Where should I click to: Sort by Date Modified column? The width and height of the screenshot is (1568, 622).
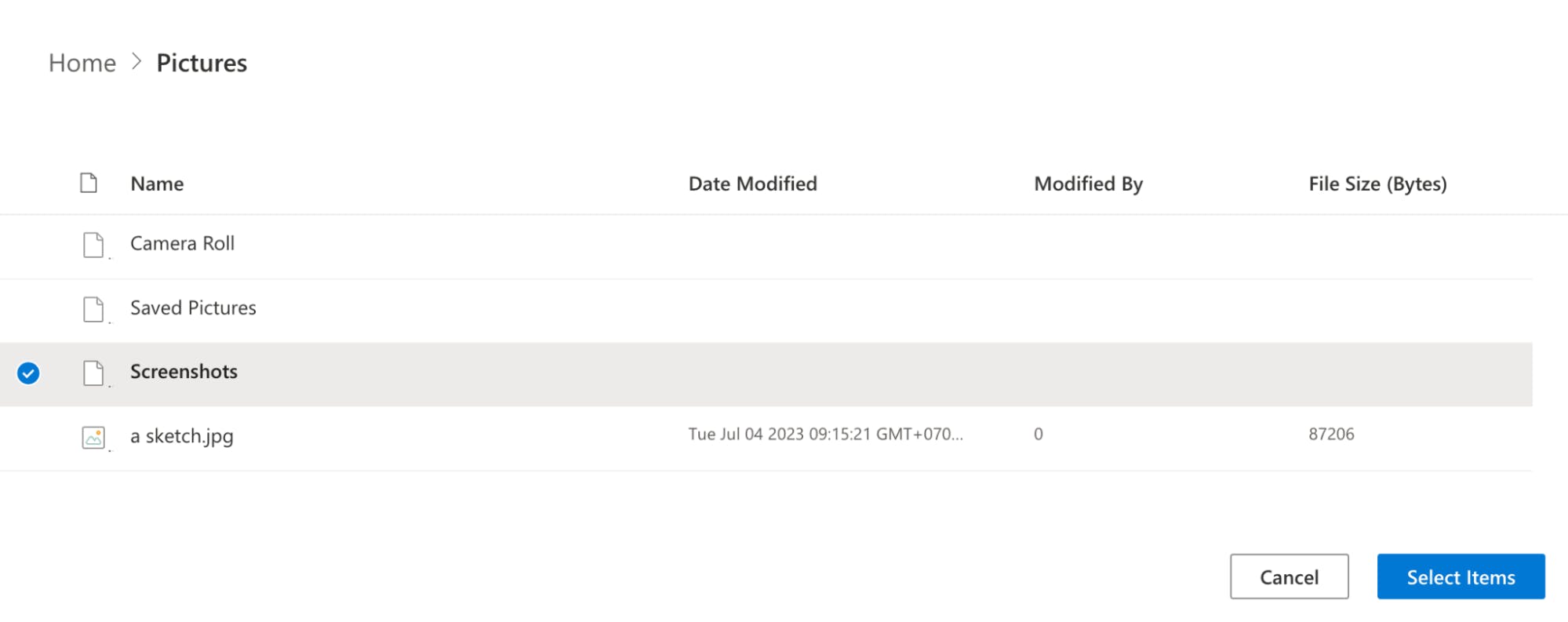pyautogui.click(x=752, y=184)
